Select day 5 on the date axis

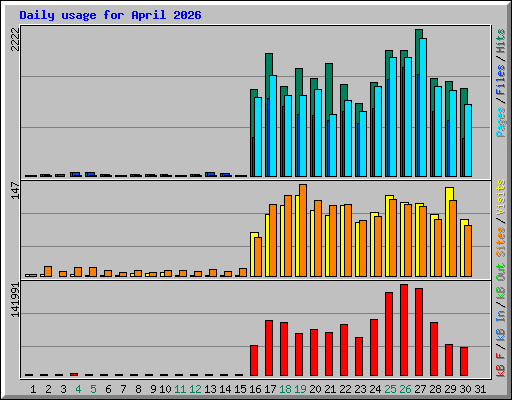point(93,389)
